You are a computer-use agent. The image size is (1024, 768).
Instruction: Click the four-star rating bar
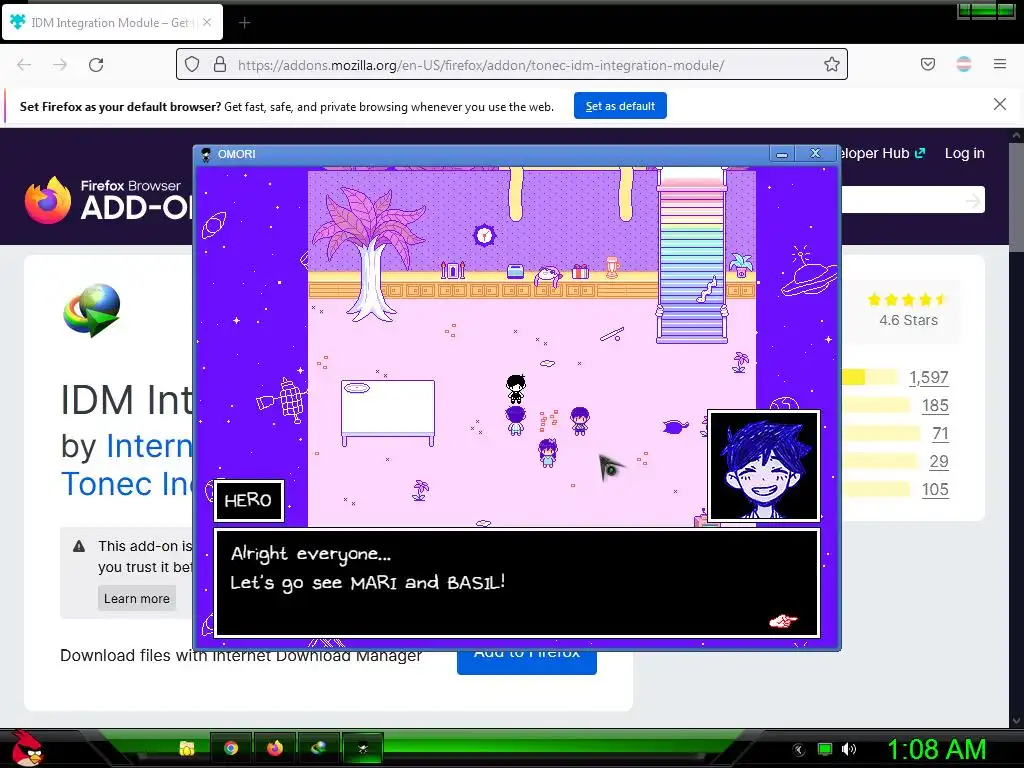click(x=875, y=406)
